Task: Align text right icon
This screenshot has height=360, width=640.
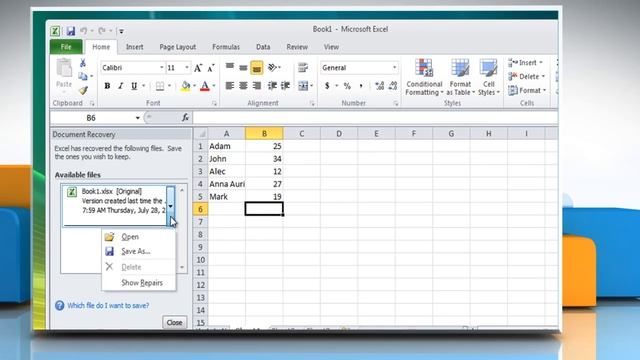Action: [257, 86]
